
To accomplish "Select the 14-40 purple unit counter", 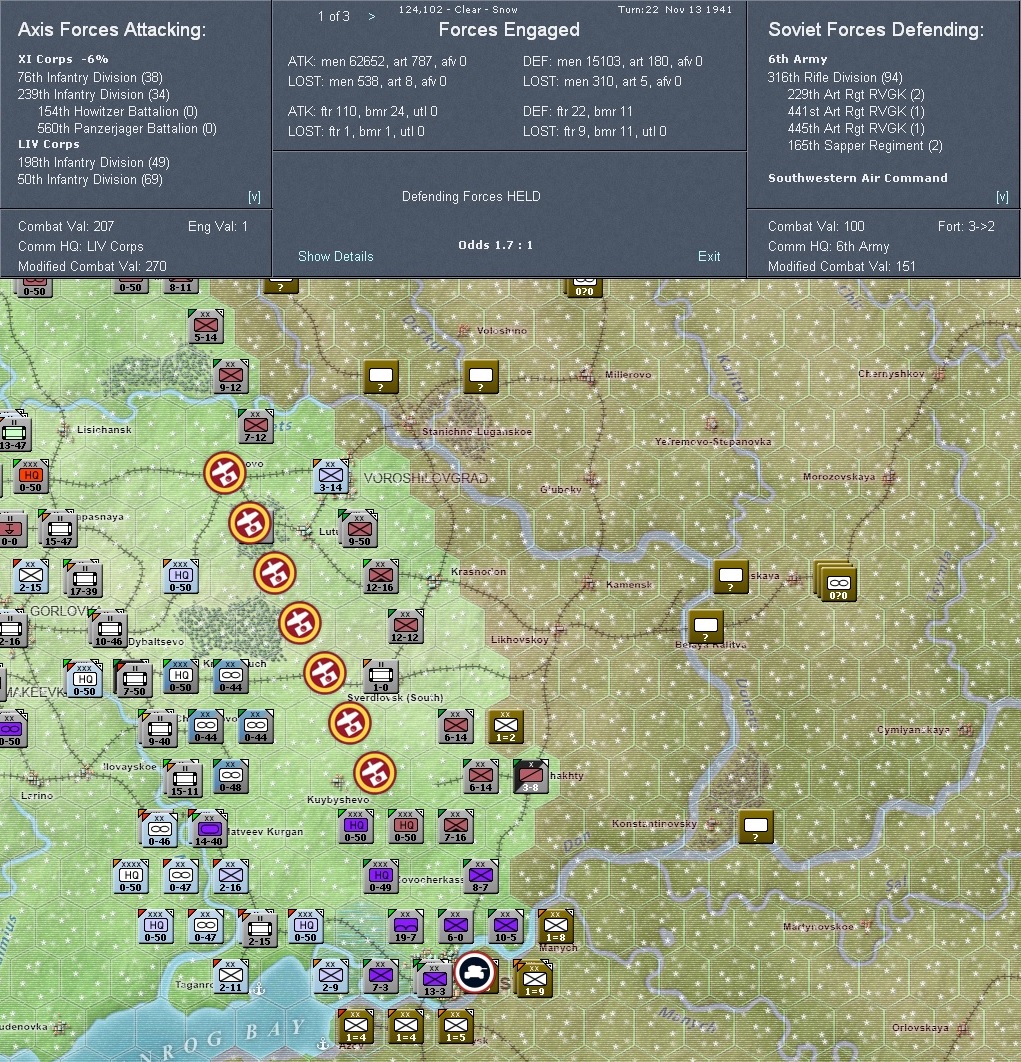I will tap(209, 830).
